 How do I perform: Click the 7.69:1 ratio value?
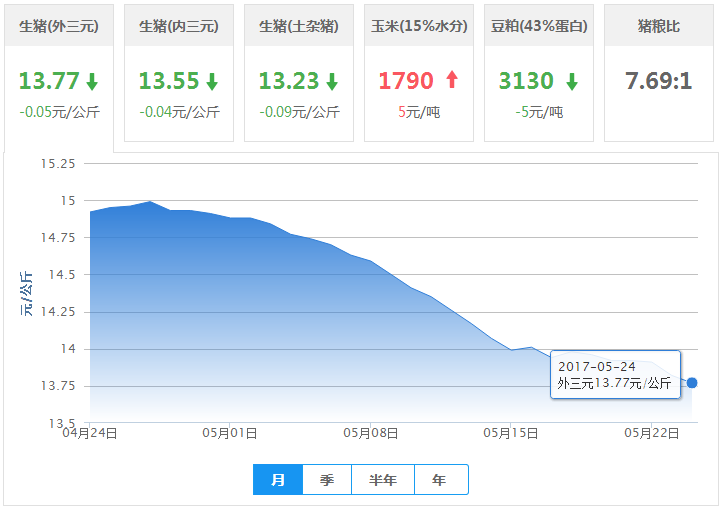659,81
